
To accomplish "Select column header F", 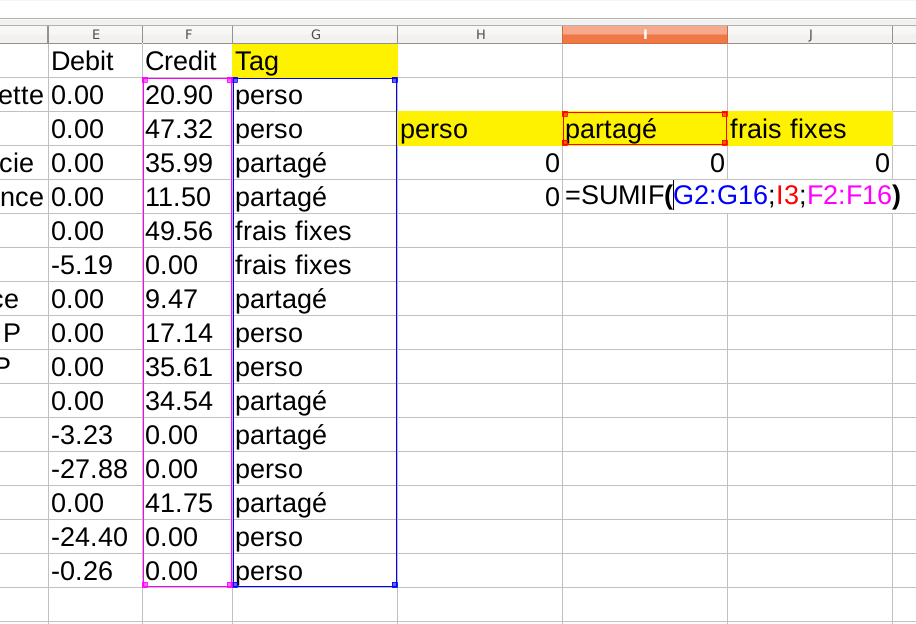I will pyautogui.click(x=188, y=33).
